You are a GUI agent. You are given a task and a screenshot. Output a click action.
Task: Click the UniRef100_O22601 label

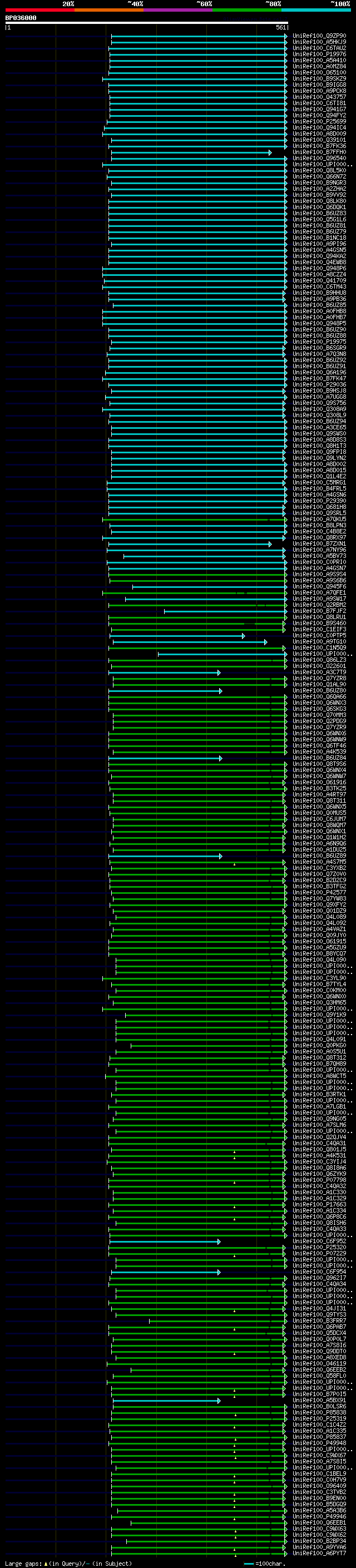(x=319, y=666)
